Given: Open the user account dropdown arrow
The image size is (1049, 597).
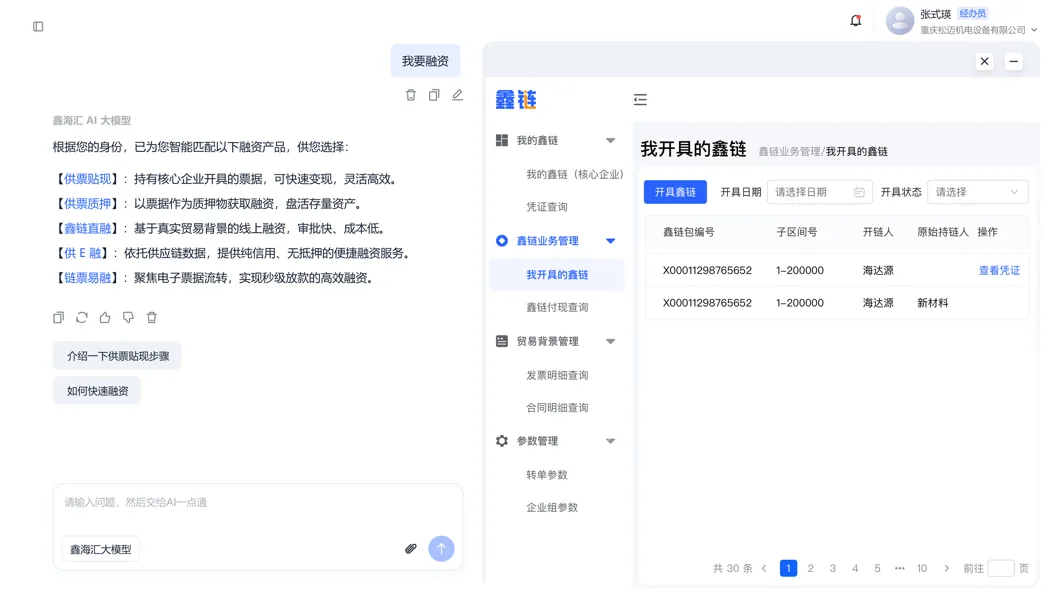Looking at the screenshot, I should click(1034, 31).
